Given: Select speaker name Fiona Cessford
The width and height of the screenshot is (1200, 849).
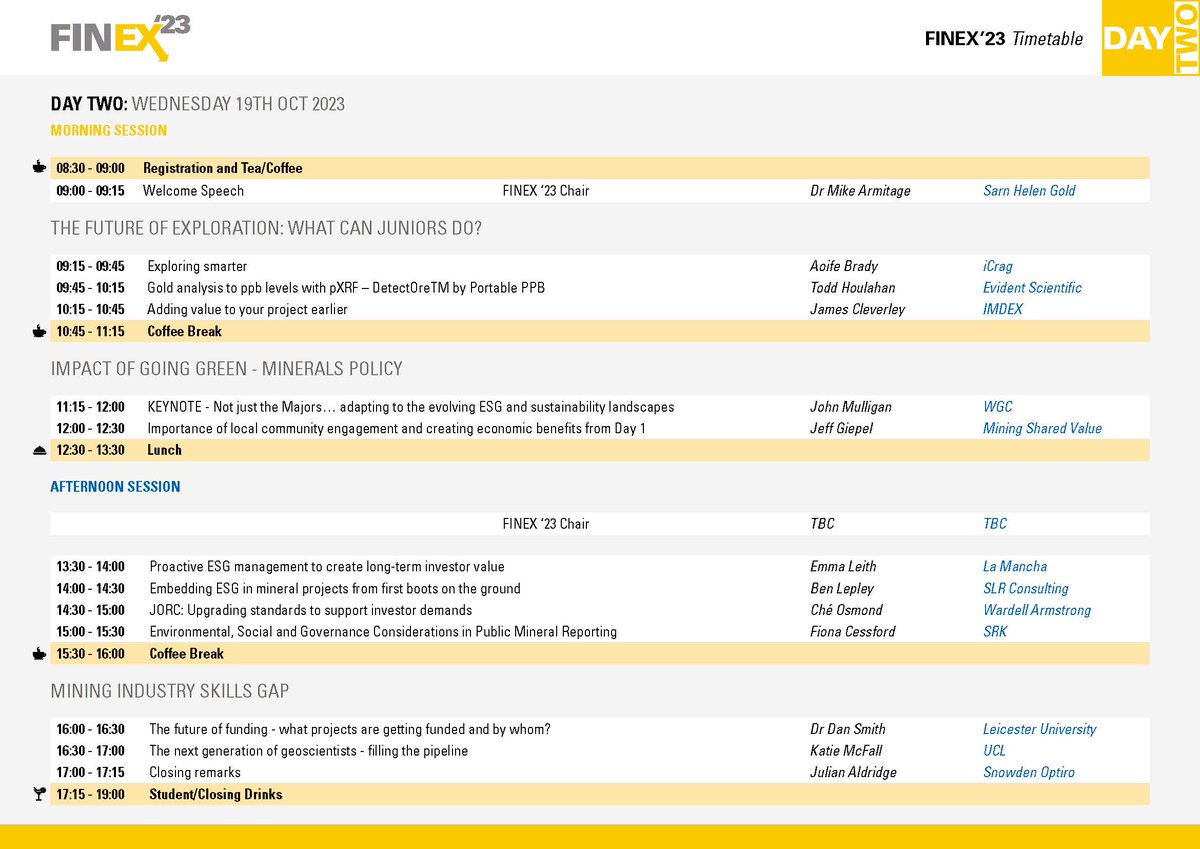Looking at the screenshot, I should point(852,632).
